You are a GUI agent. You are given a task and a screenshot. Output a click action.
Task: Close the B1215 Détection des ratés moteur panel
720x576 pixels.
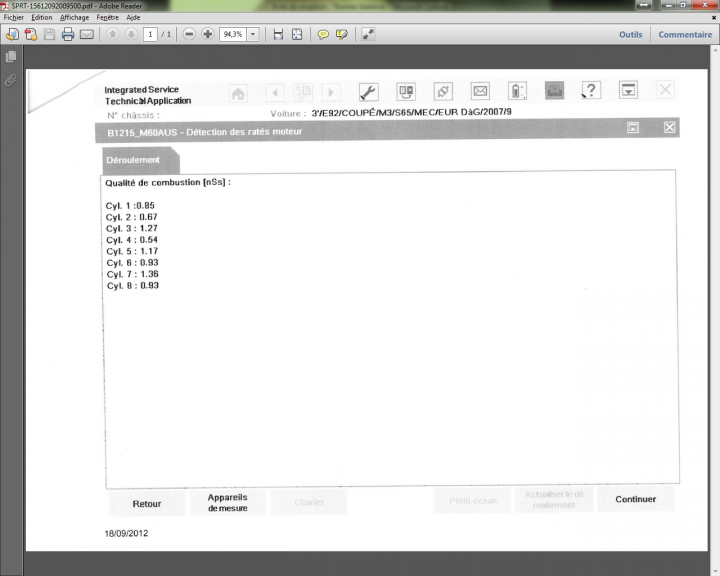pyautogui.click(x=669, y=127)
